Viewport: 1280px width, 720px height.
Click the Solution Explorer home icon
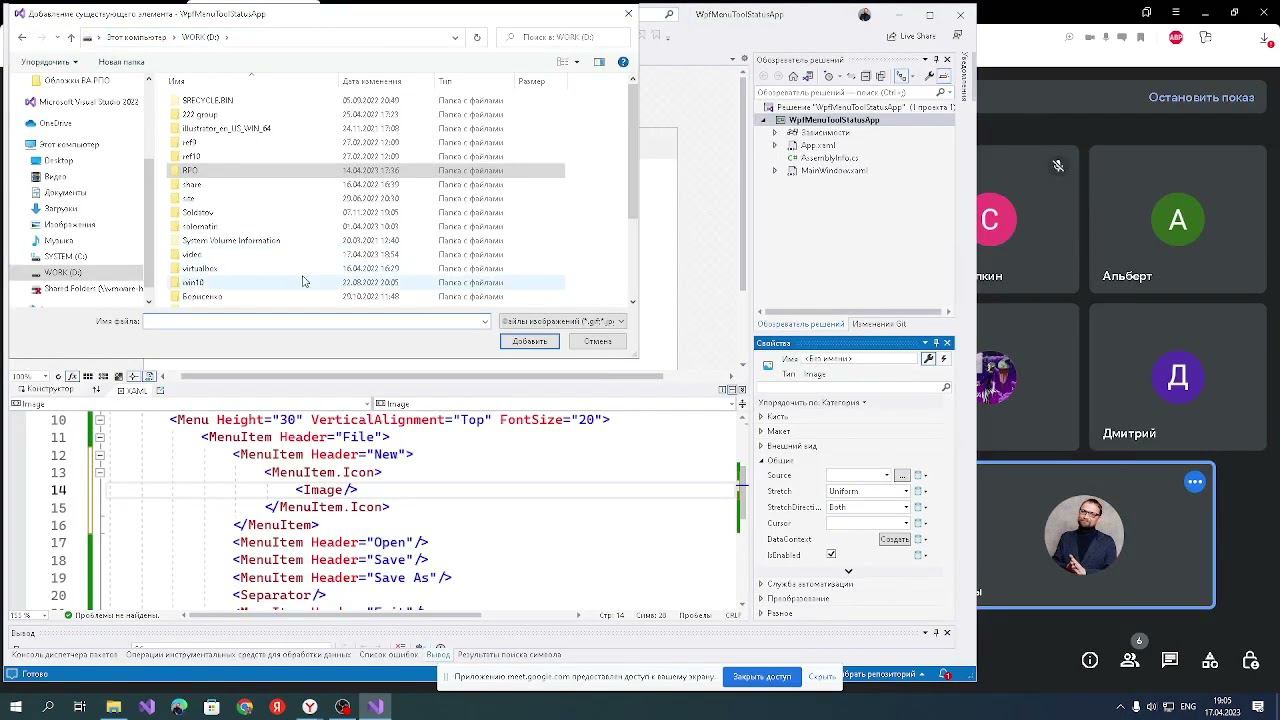coord(793,76)
